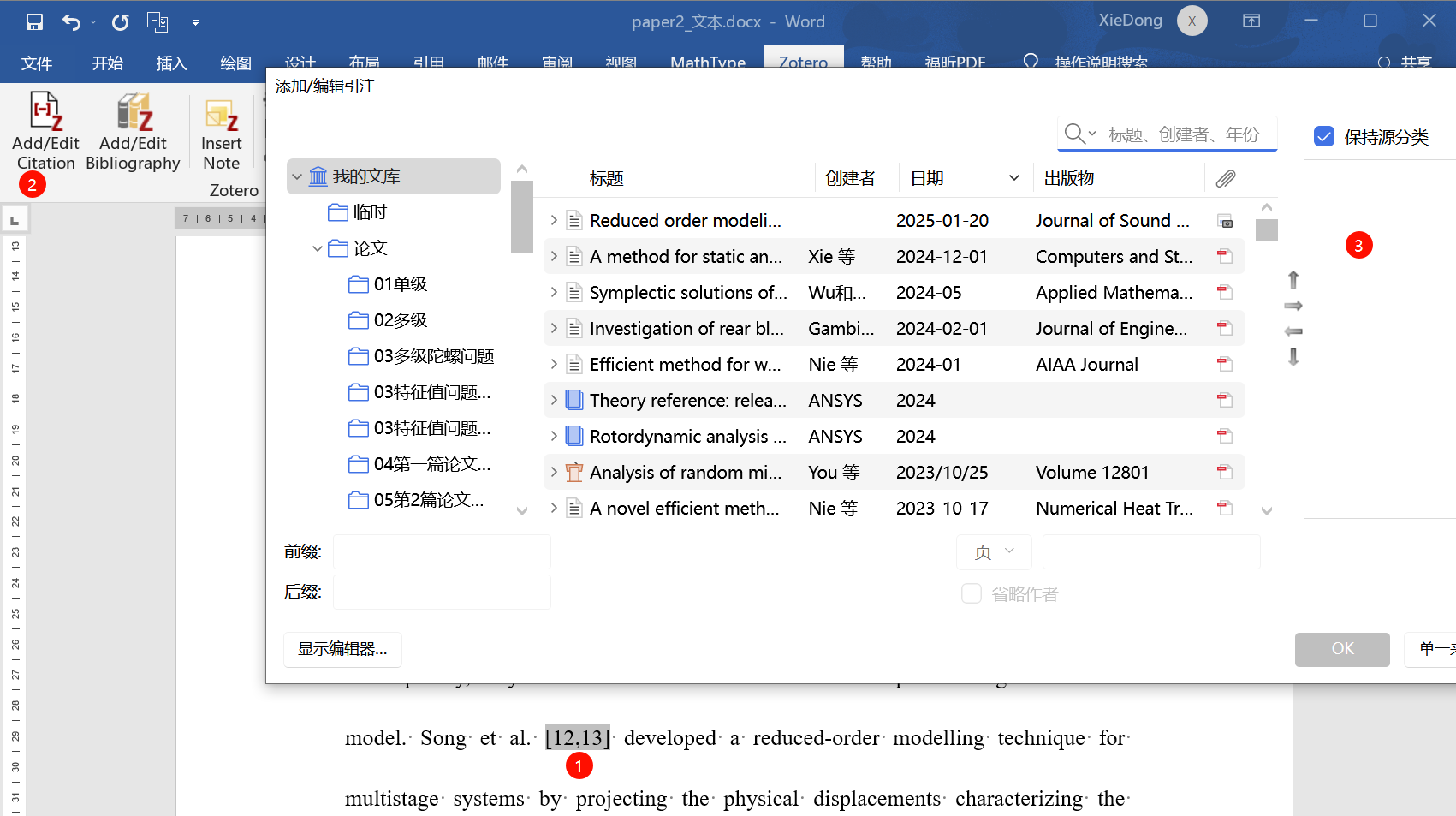
Task: Click PDF attachment icon for A method for static row
Action: (x=1225, y=256)
